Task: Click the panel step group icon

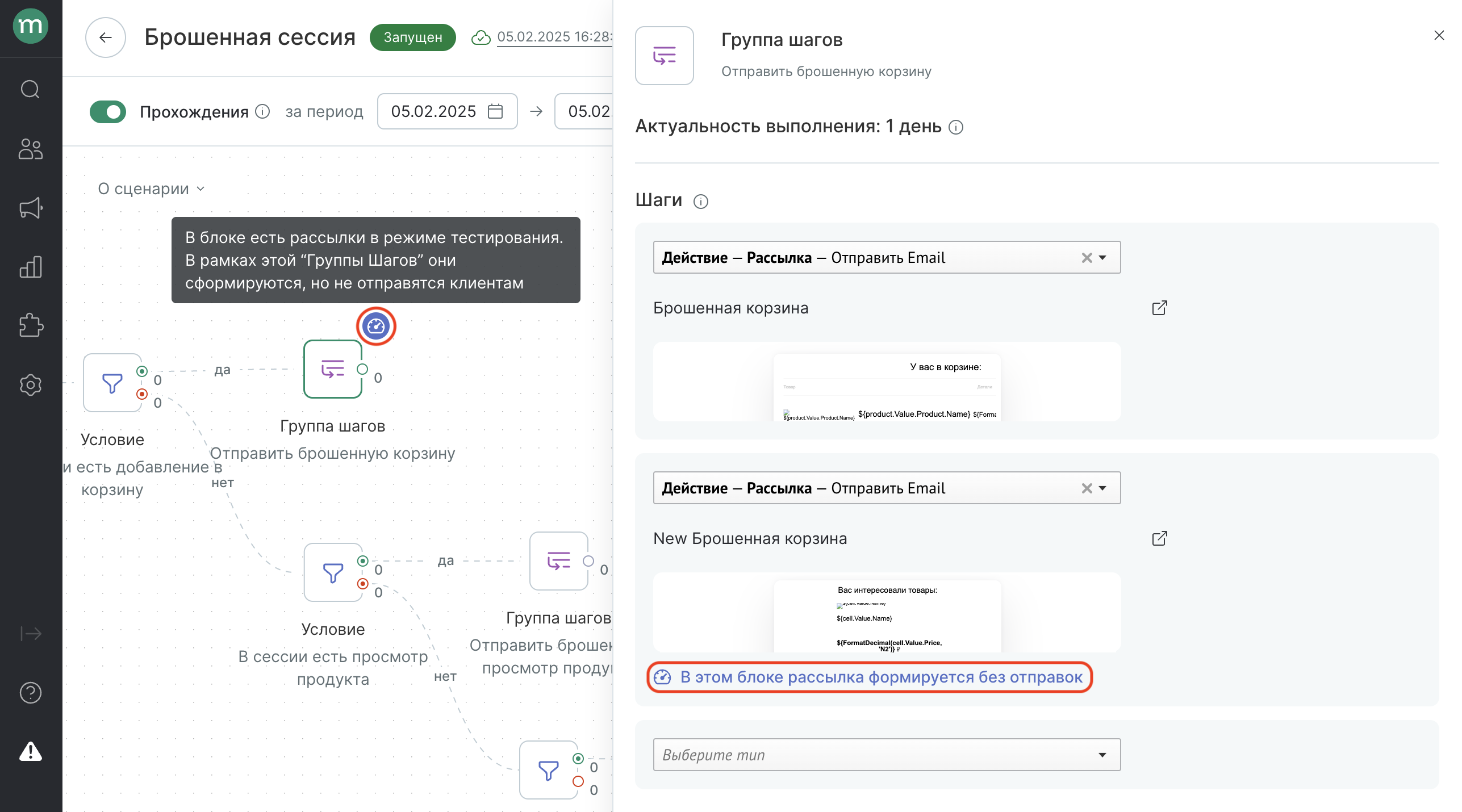Action: click(665, 56)
